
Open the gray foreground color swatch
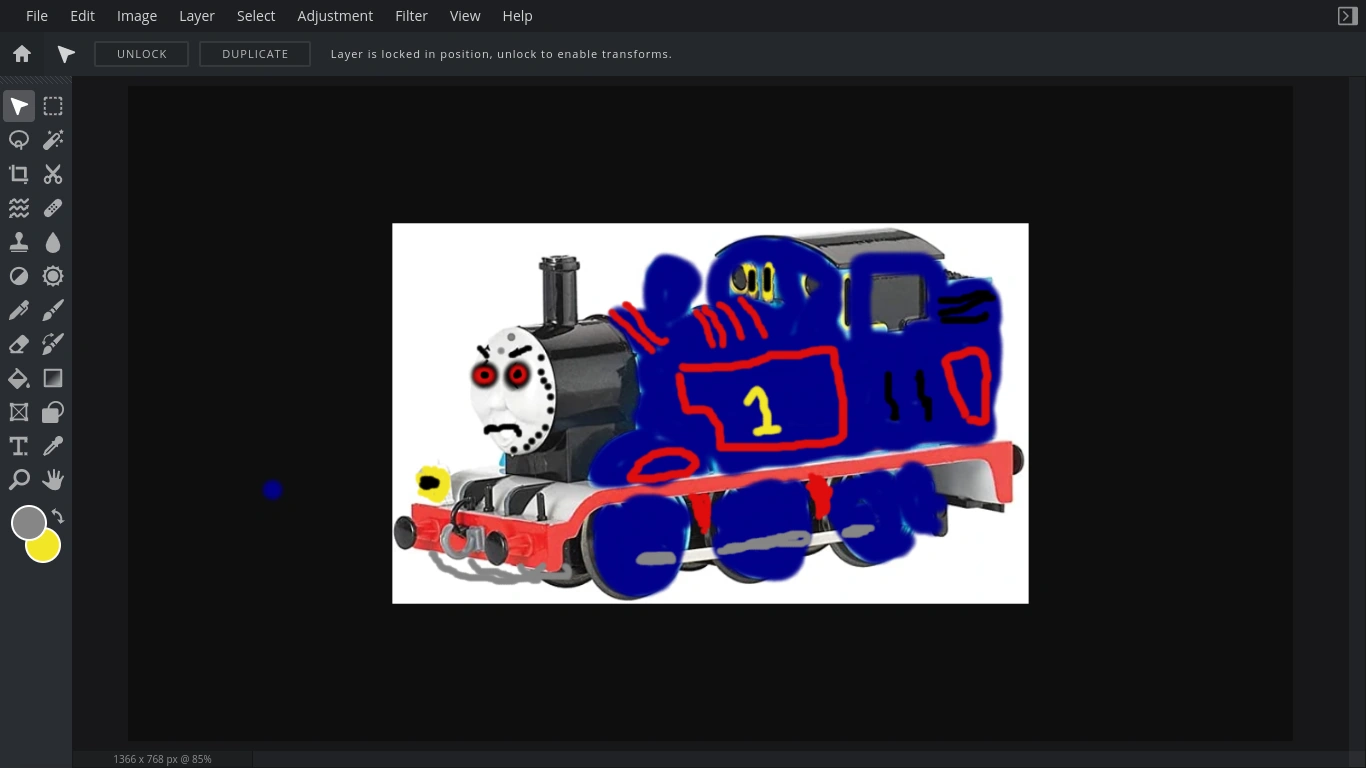click(28, 522)
